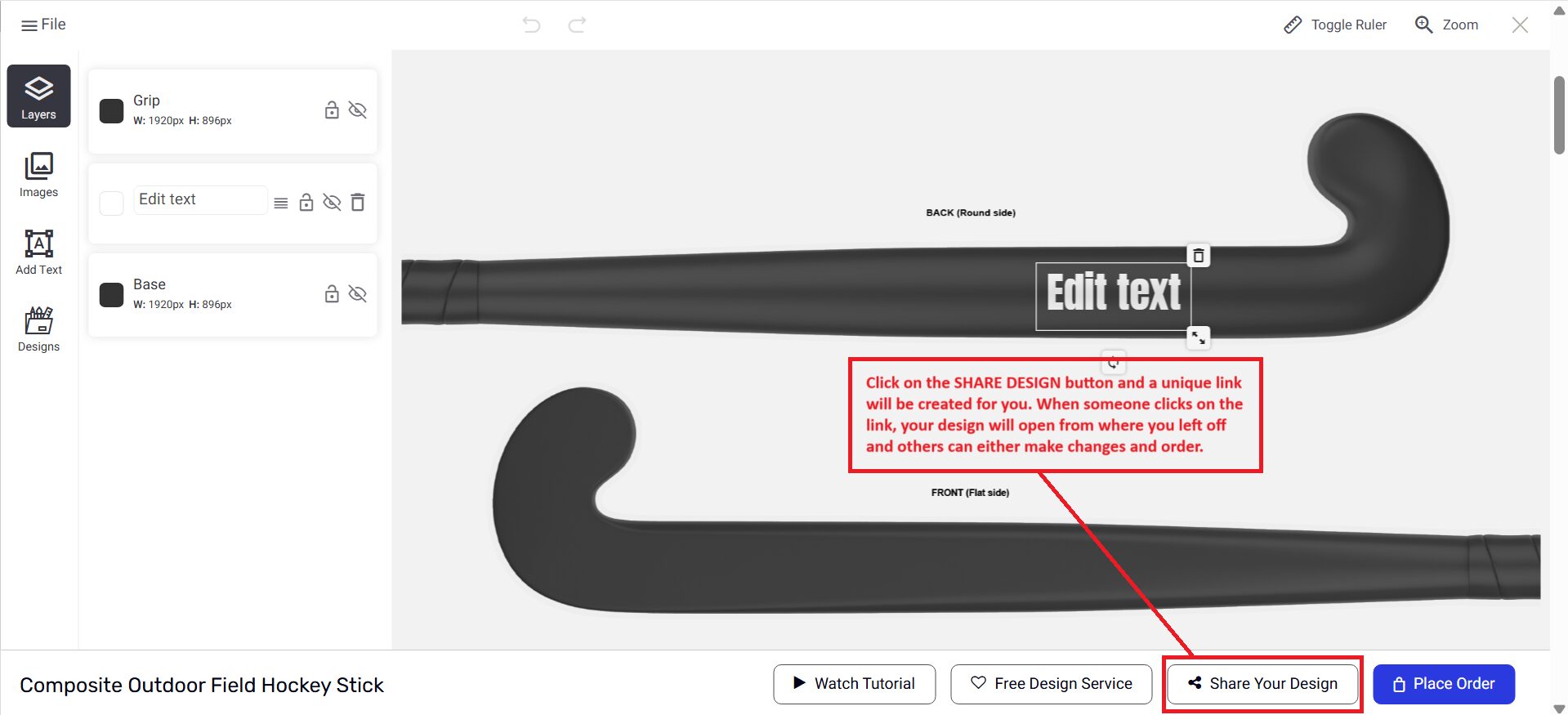1568x715 pixels.
Task: Lock the Base layer
Action: tap(332, 293)
